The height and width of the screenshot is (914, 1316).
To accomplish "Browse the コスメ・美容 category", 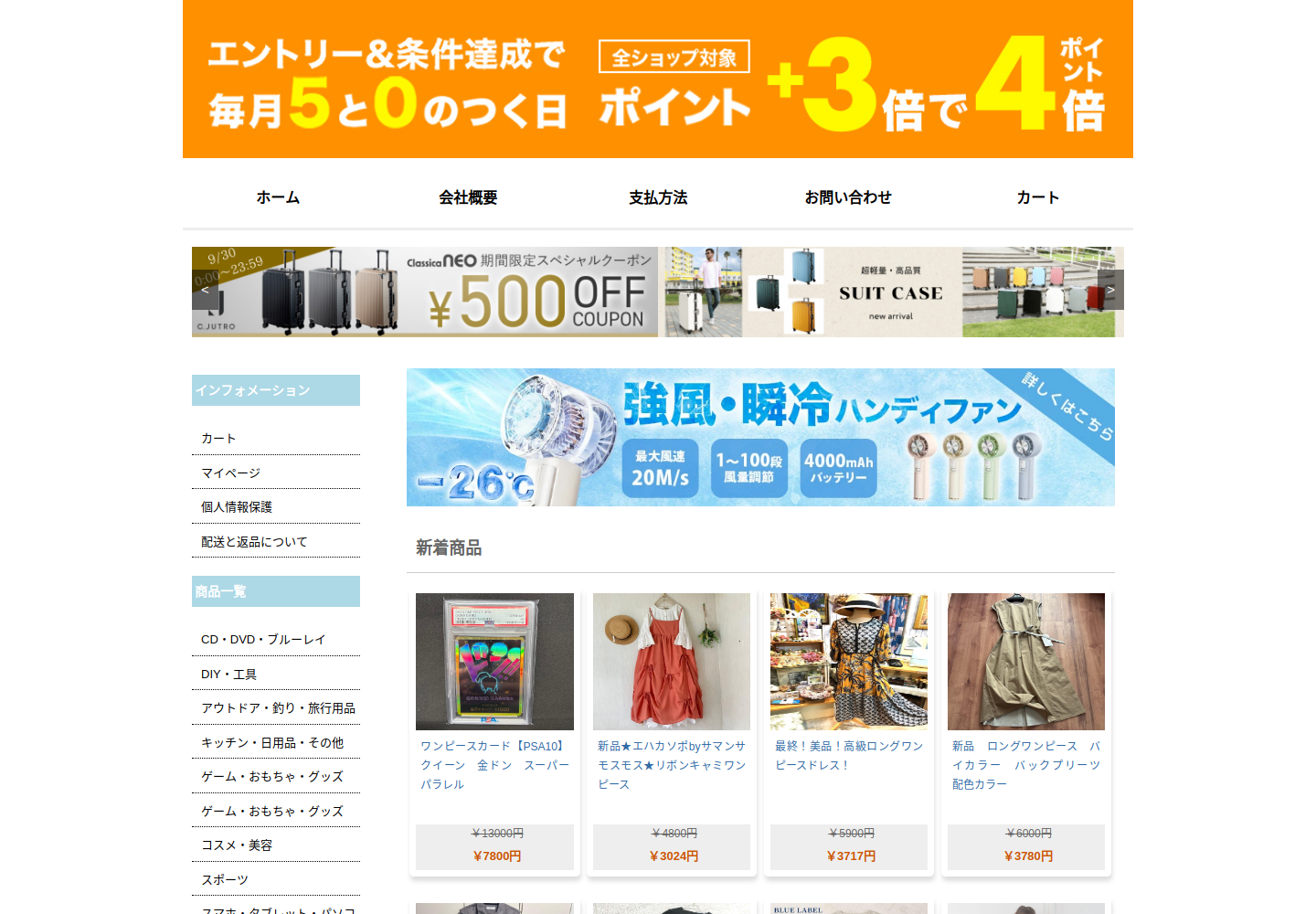I will [x=237, y=845].
